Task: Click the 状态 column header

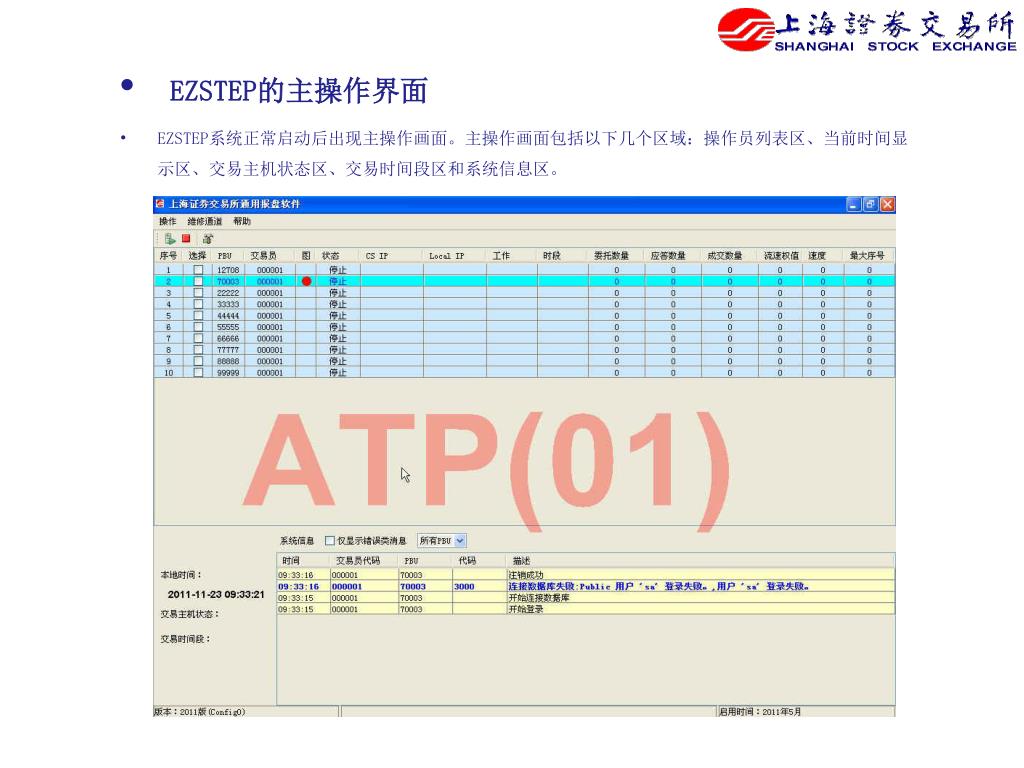Action: pos(331,256)
